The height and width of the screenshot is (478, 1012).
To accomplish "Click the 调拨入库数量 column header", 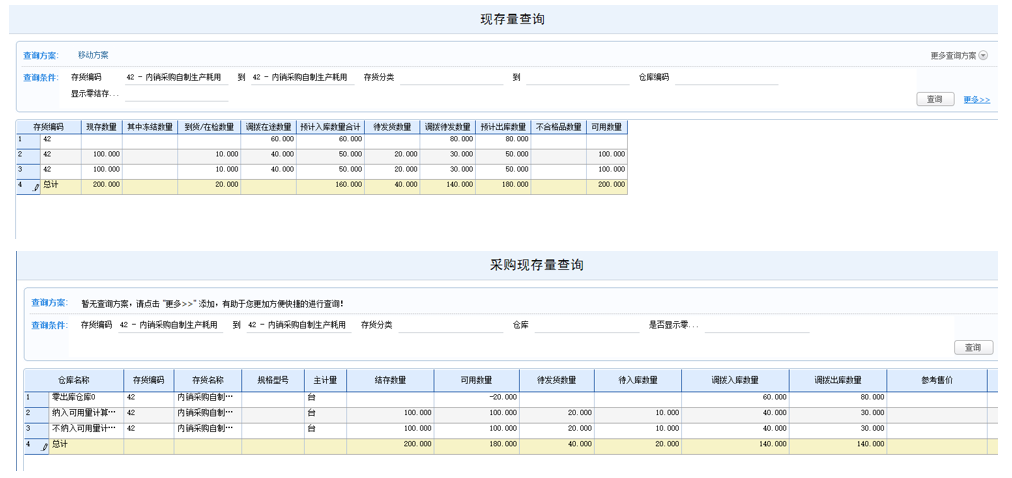I will coord(735,380).
